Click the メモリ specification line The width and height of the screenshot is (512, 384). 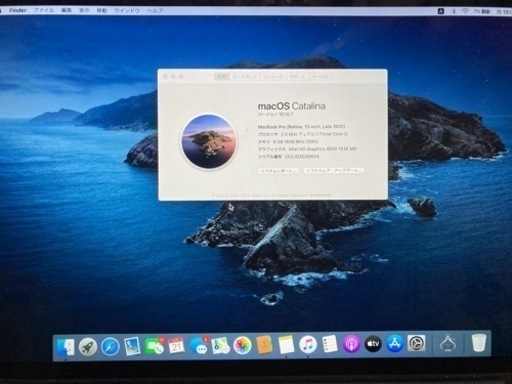[288, 142]
